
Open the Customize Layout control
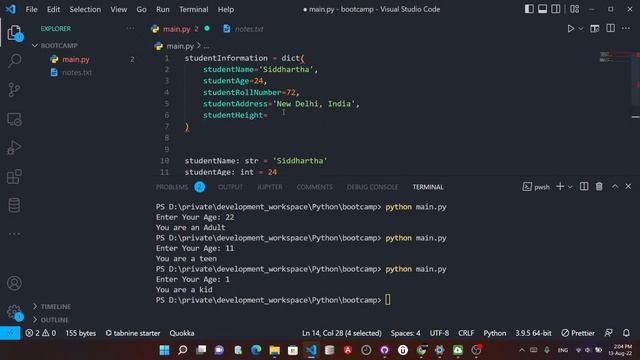pyautogui.click(x=574, y=9)
